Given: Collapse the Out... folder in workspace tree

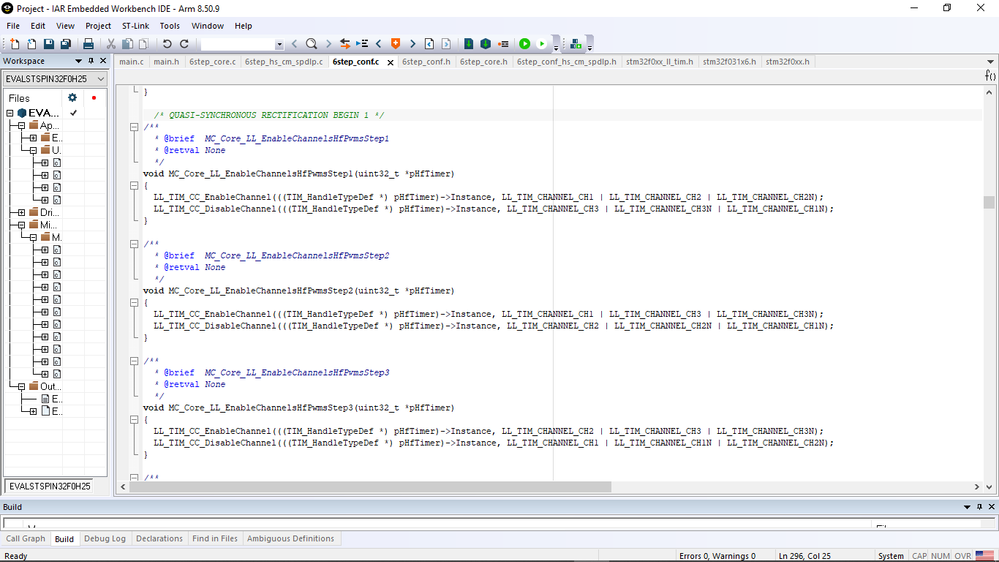Looking at the screenshot, I should (21, 387).
